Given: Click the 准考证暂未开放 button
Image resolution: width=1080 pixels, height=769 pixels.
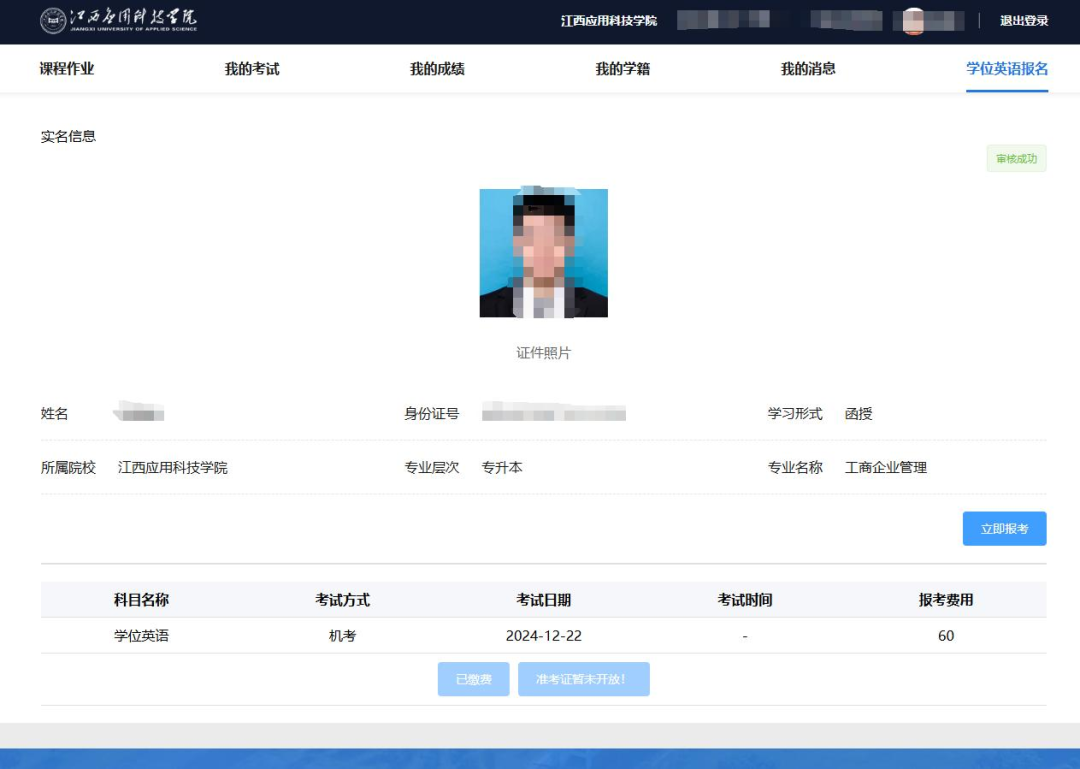Looking at the screenshot, I should tap(584, 679).
